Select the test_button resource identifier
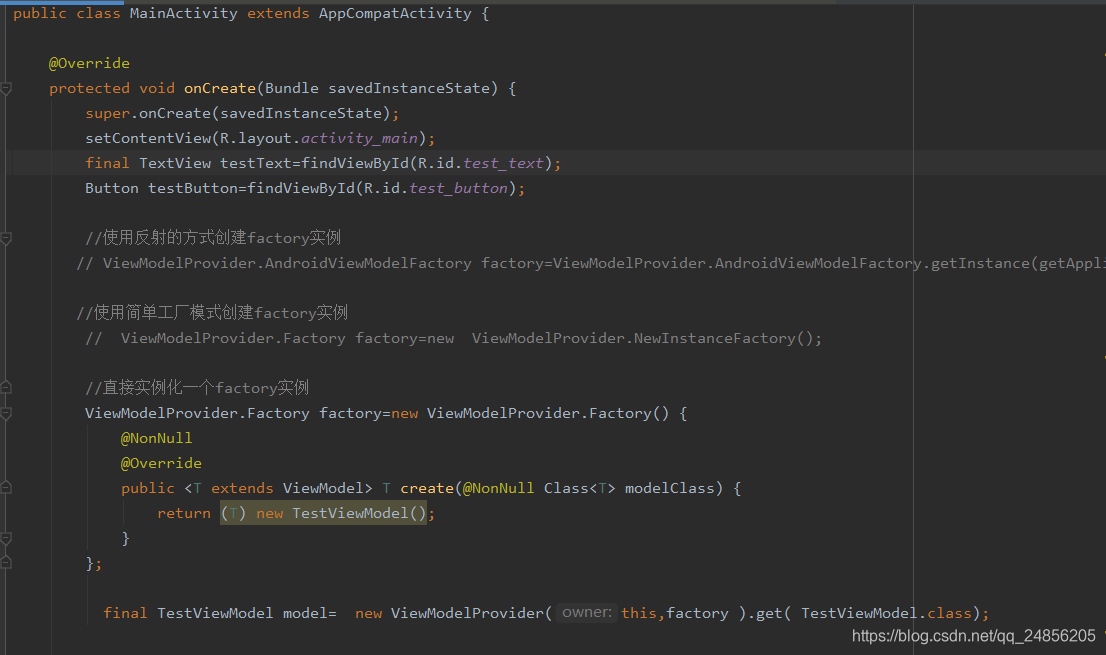Image resolution: width=1106 pixels, height=655 pixels. [x=456, y=187]
